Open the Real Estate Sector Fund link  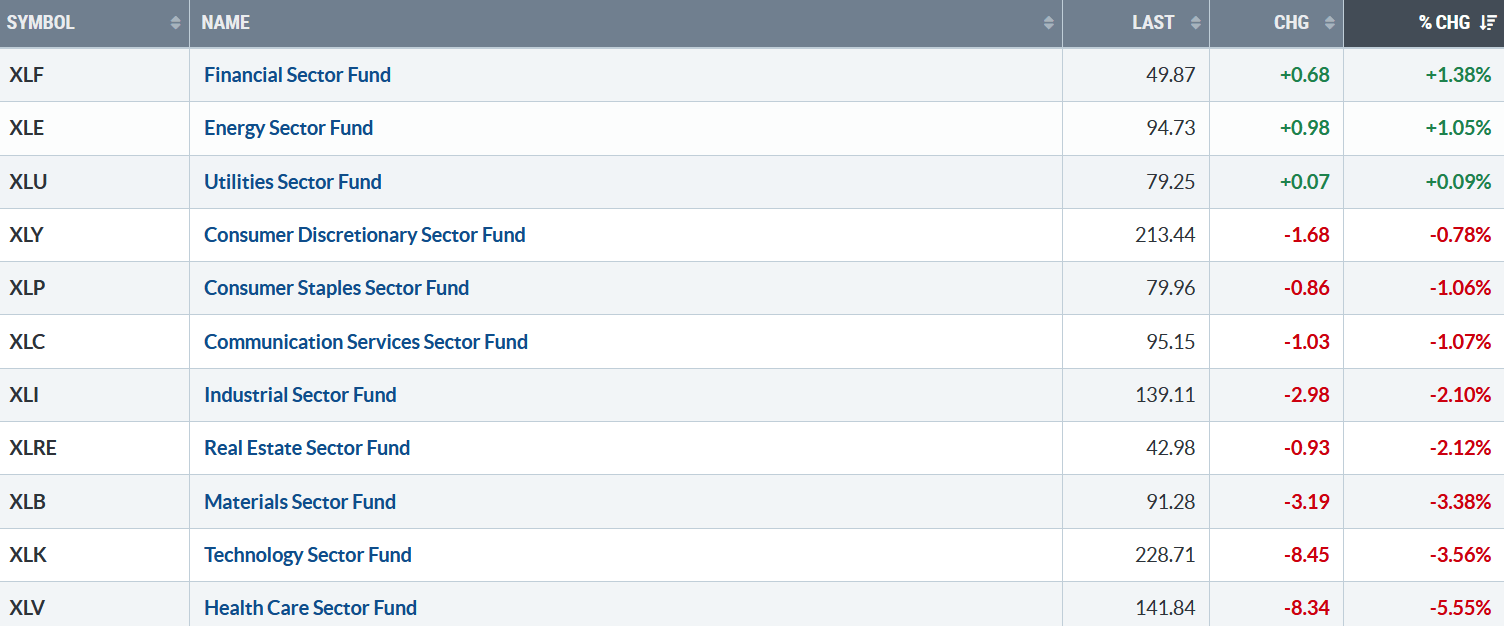(307, 448)
